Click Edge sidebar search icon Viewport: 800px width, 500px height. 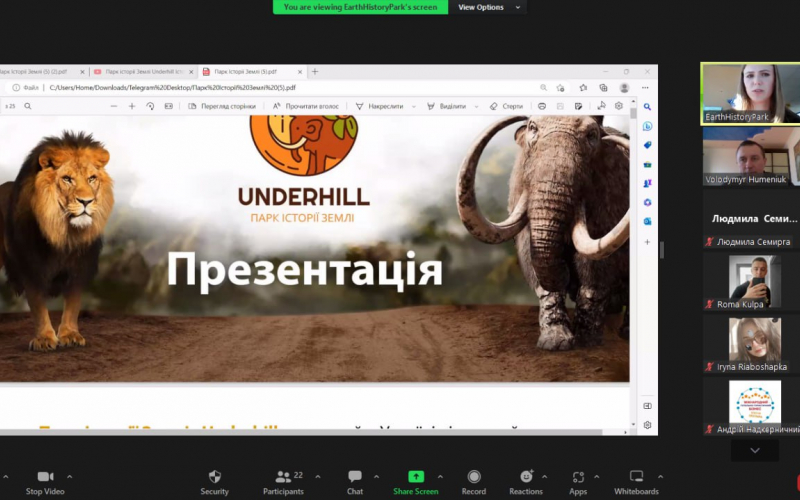point(647,107)
